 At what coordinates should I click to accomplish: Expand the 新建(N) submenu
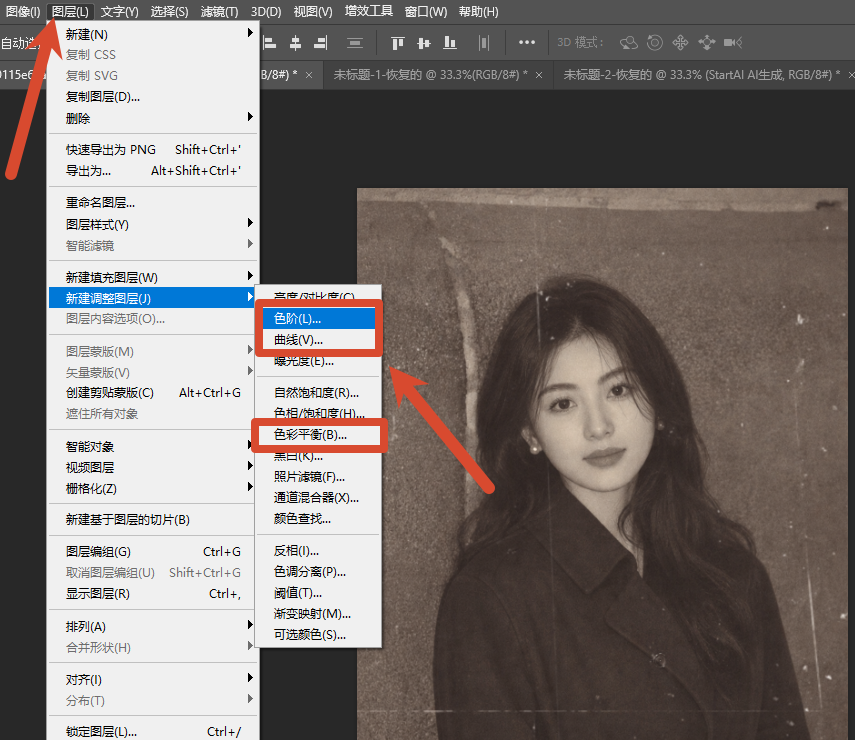pos(152,34)
